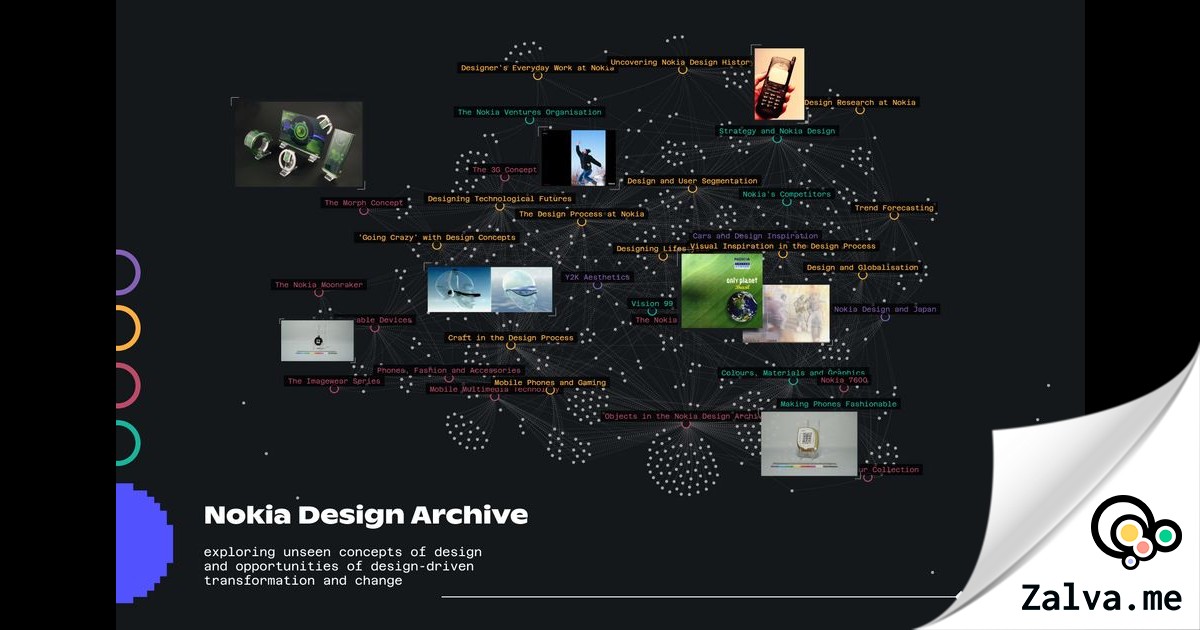Select 'Colours, Materials and Graphics' label
1200x630 pixels.
[793, 373]
